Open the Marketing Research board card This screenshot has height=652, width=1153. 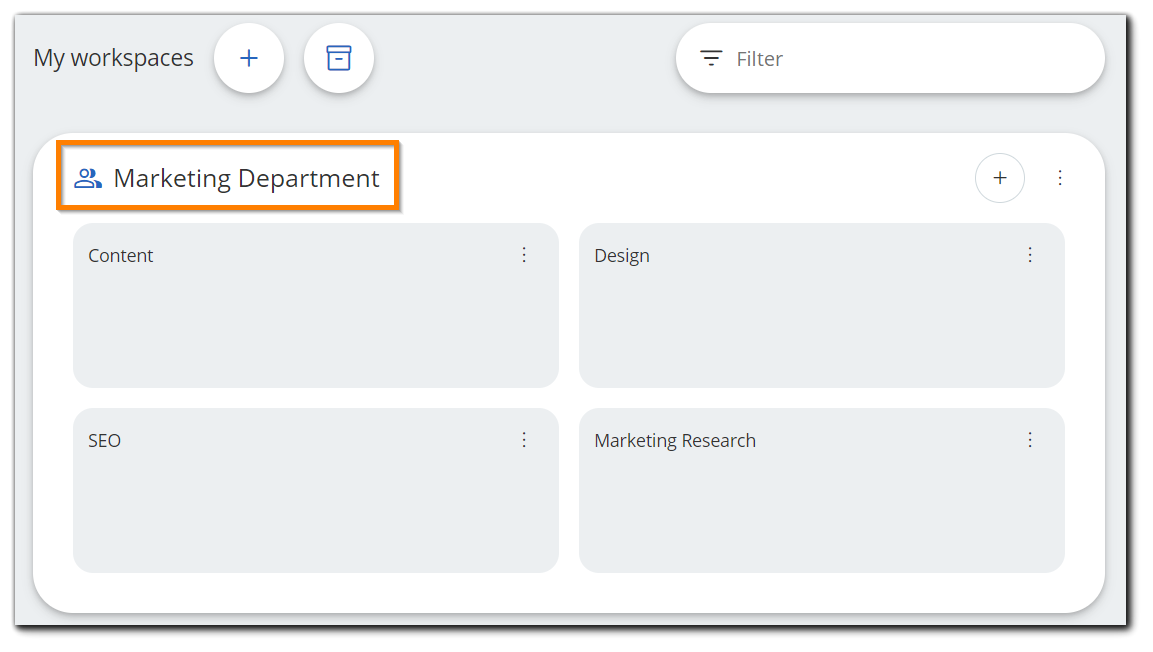point(821,490)
